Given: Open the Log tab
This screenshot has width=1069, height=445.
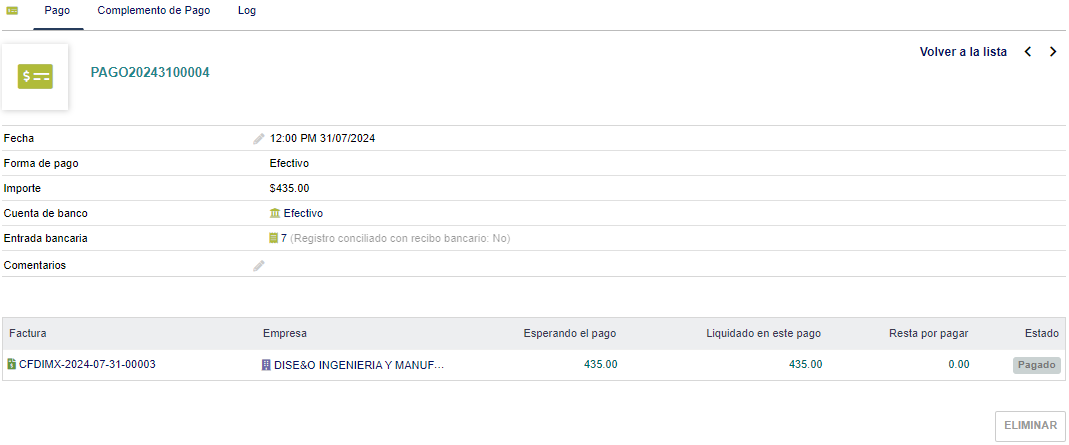Looking at the screenshot, I should pos(247,11).
